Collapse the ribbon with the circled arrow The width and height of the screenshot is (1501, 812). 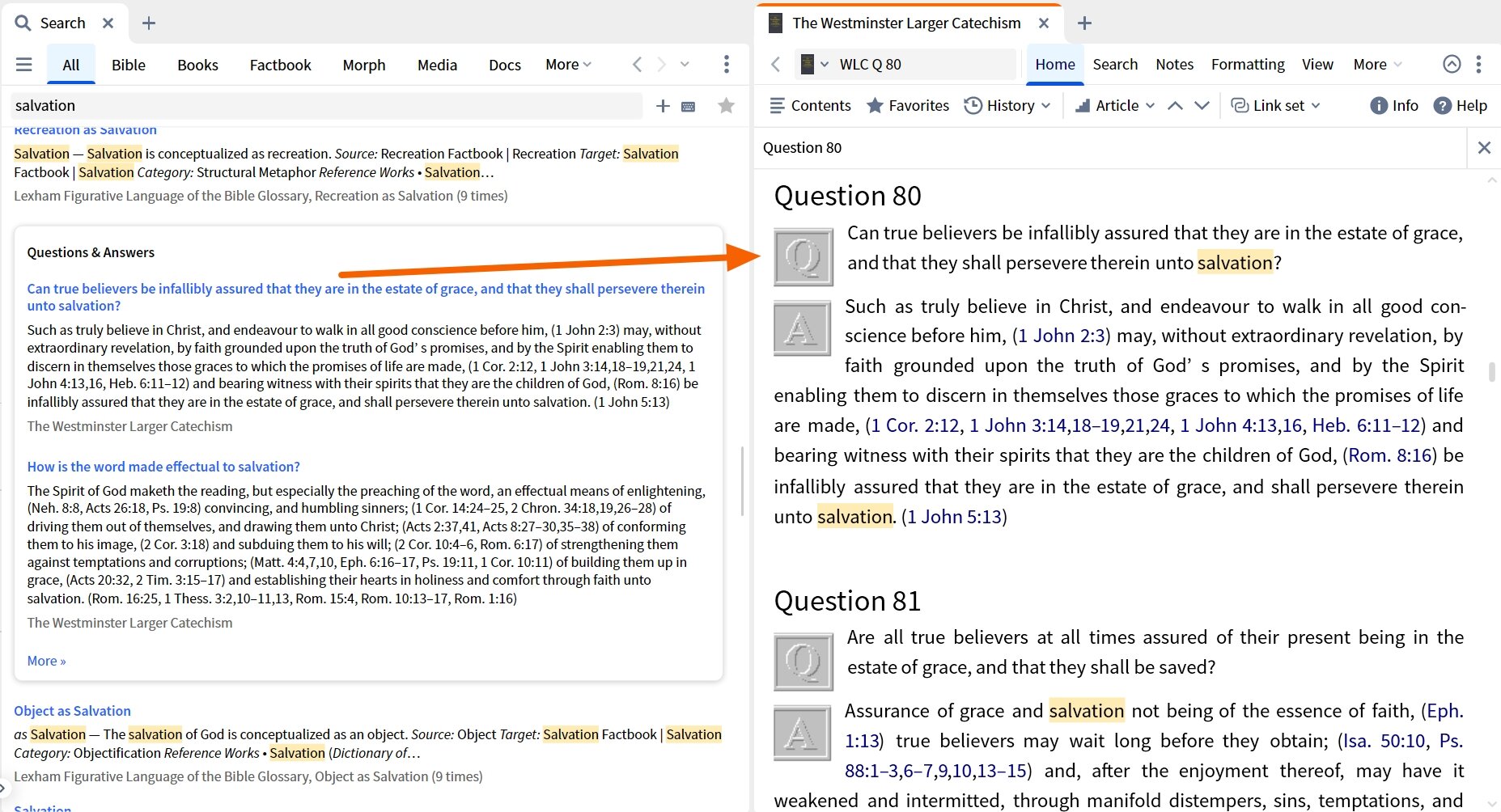1452,64
